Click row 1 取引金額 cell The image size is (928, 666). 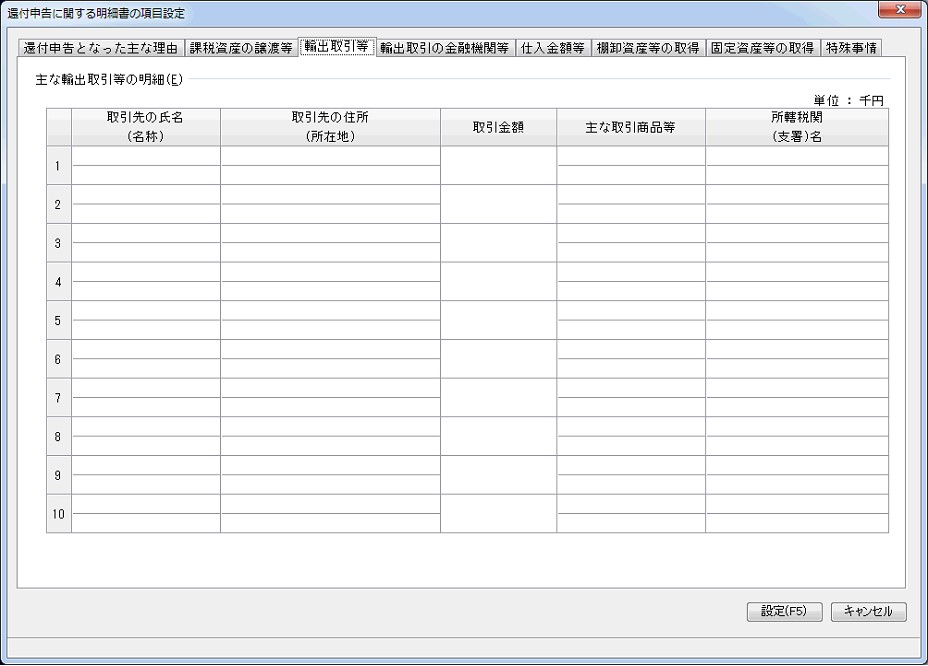(498, 166)
